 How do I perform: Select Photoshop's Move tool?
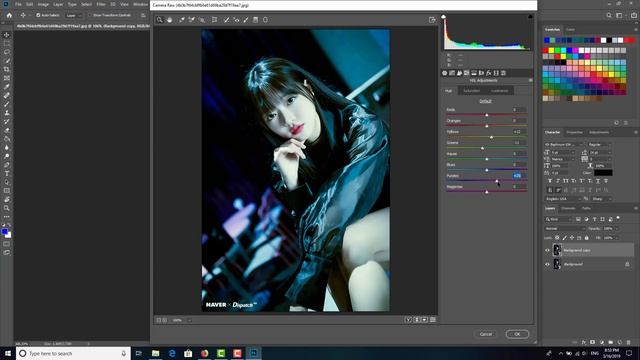(7, 35)
